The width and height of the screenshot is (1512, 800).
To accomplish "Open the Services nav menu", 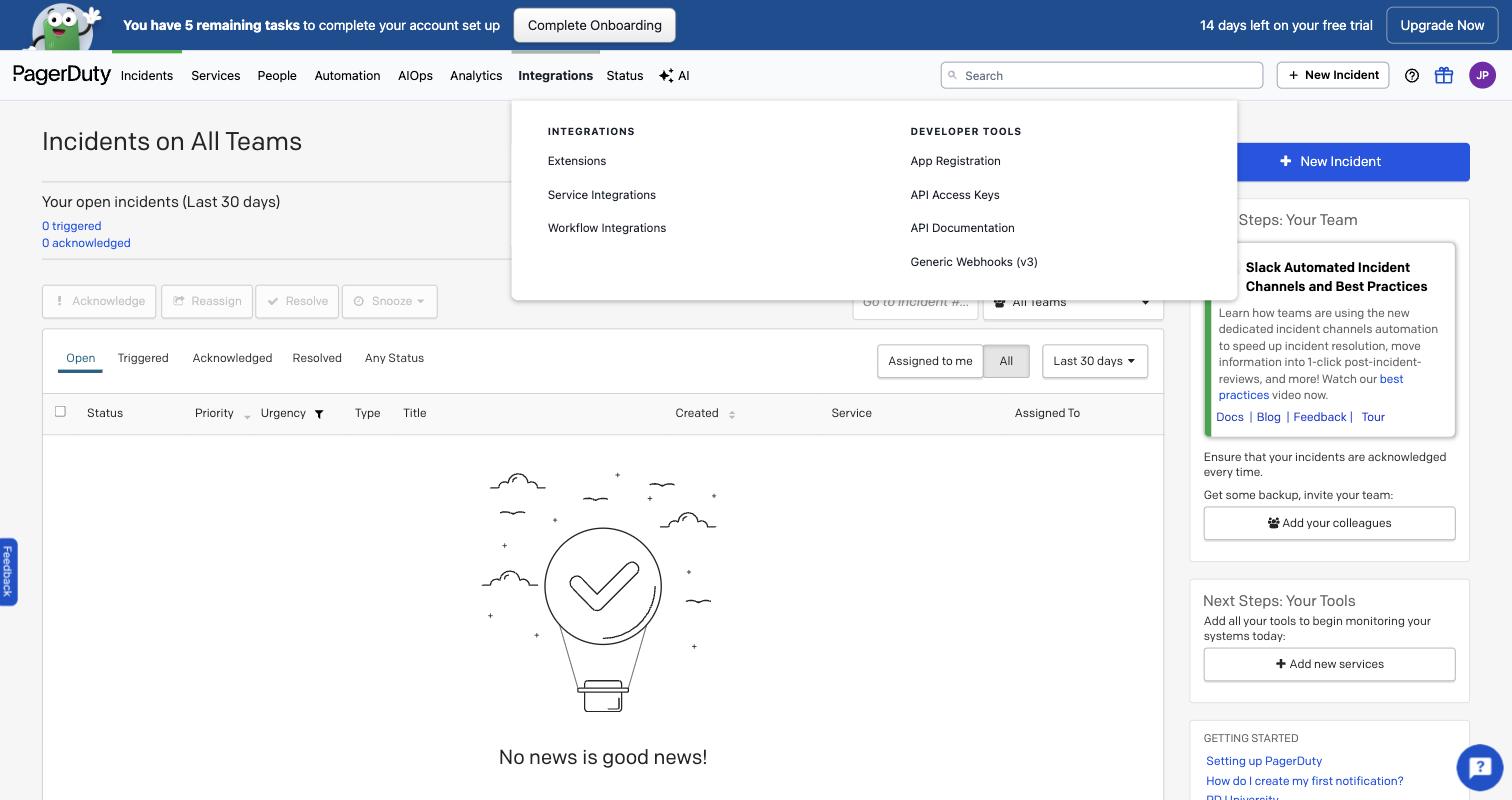I will (x=216, y=76).
